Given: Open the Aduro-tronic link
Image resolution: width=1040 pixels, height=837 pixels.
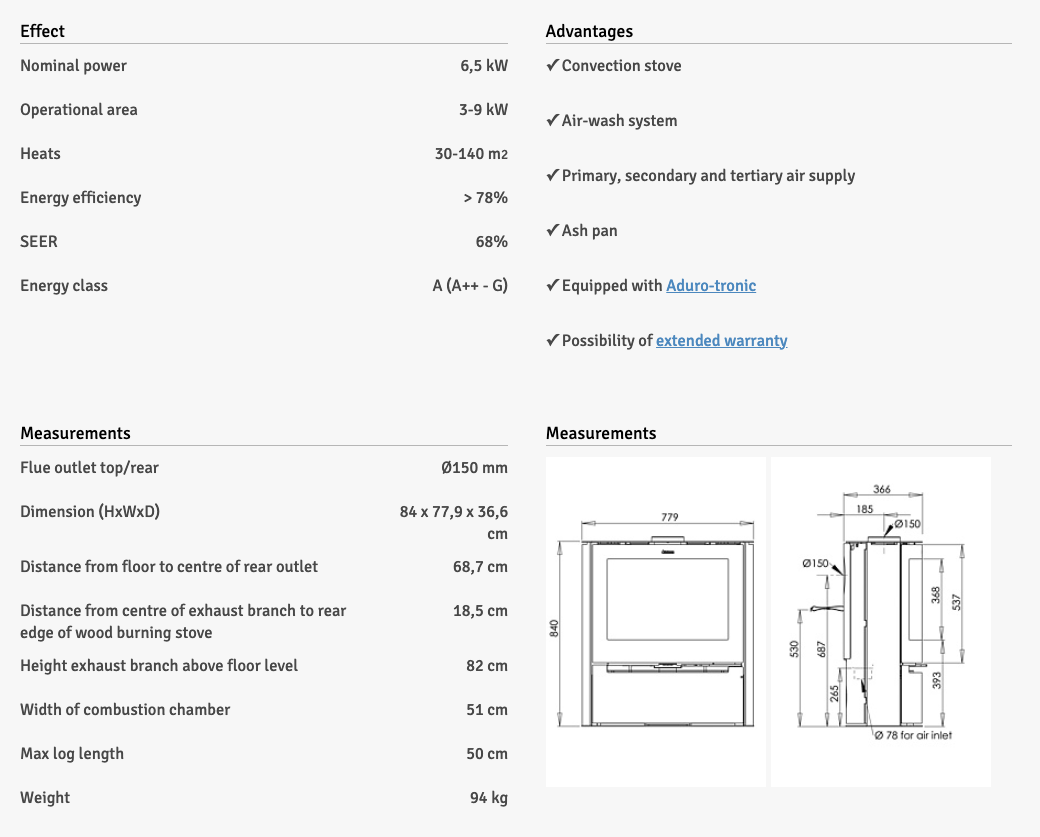Looking at the screenshot, I should (711, 286).
